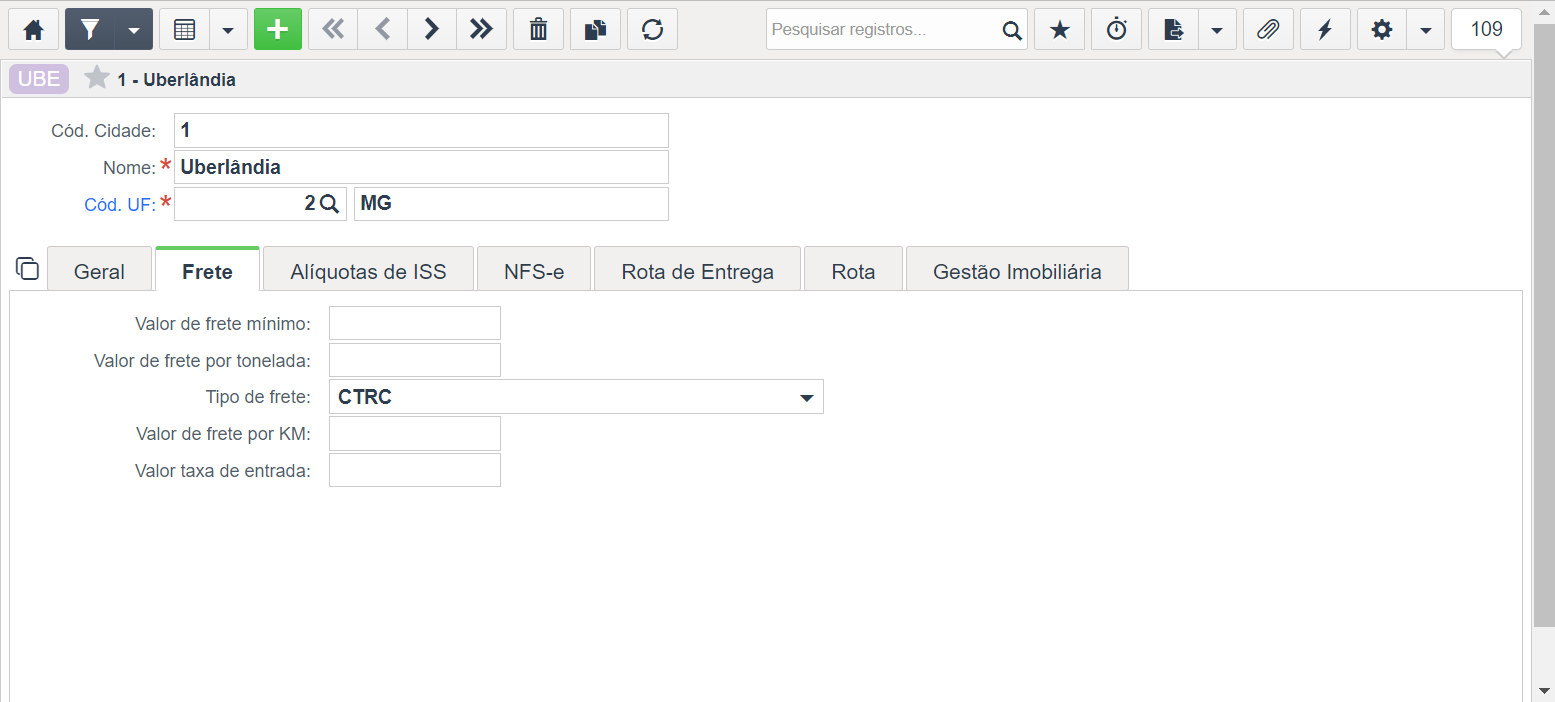Open the Alíquotas de ISS tab
This screenshot has width=1555, height=702.
tap(368, 271)
